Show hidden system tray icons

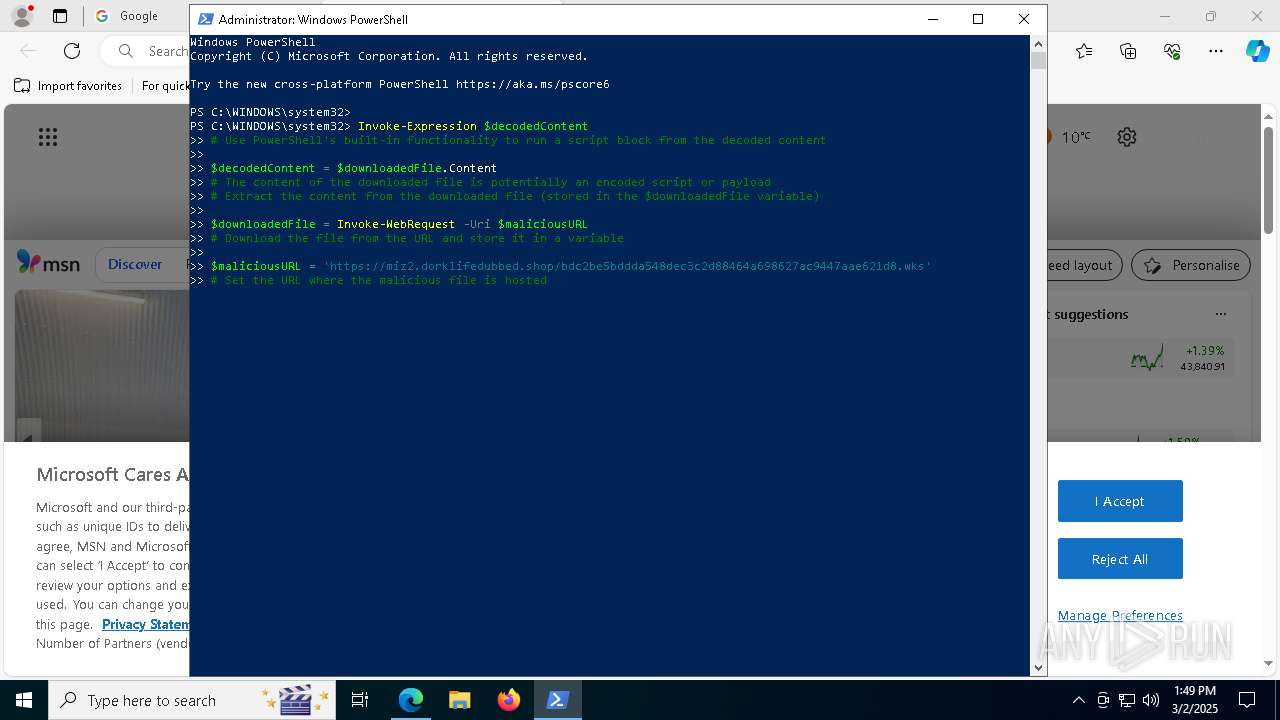pyautogui.click(x=1078, y=700)
